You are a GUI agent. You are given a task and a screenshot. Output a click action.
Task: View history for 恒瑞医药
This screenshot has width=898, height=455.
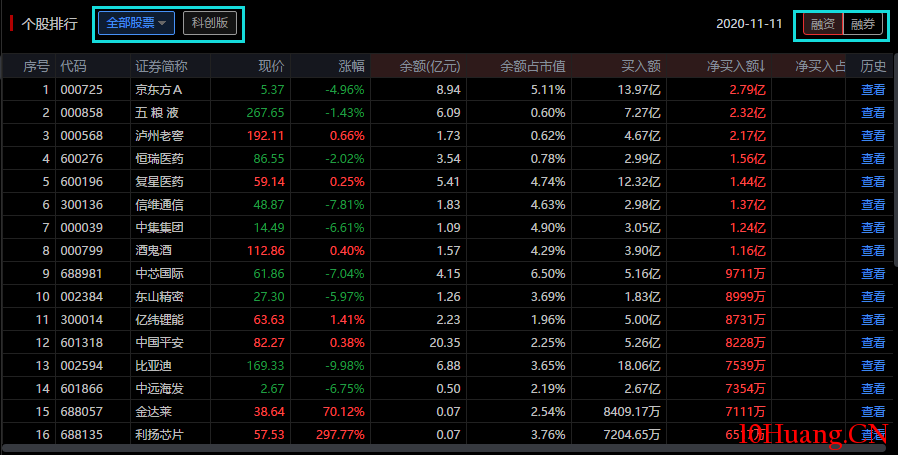tap(873, 159)
